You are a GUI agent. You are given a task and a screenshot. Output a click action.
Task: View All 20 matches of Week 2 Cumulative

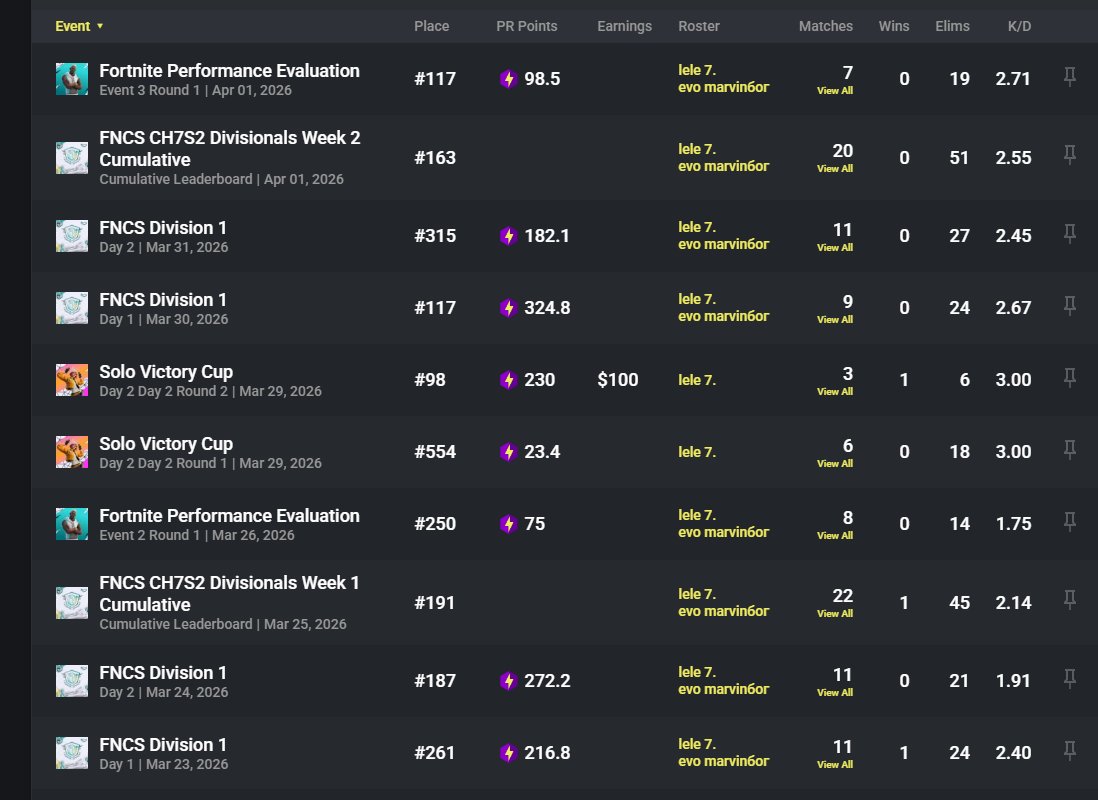[x=835, y=168]
